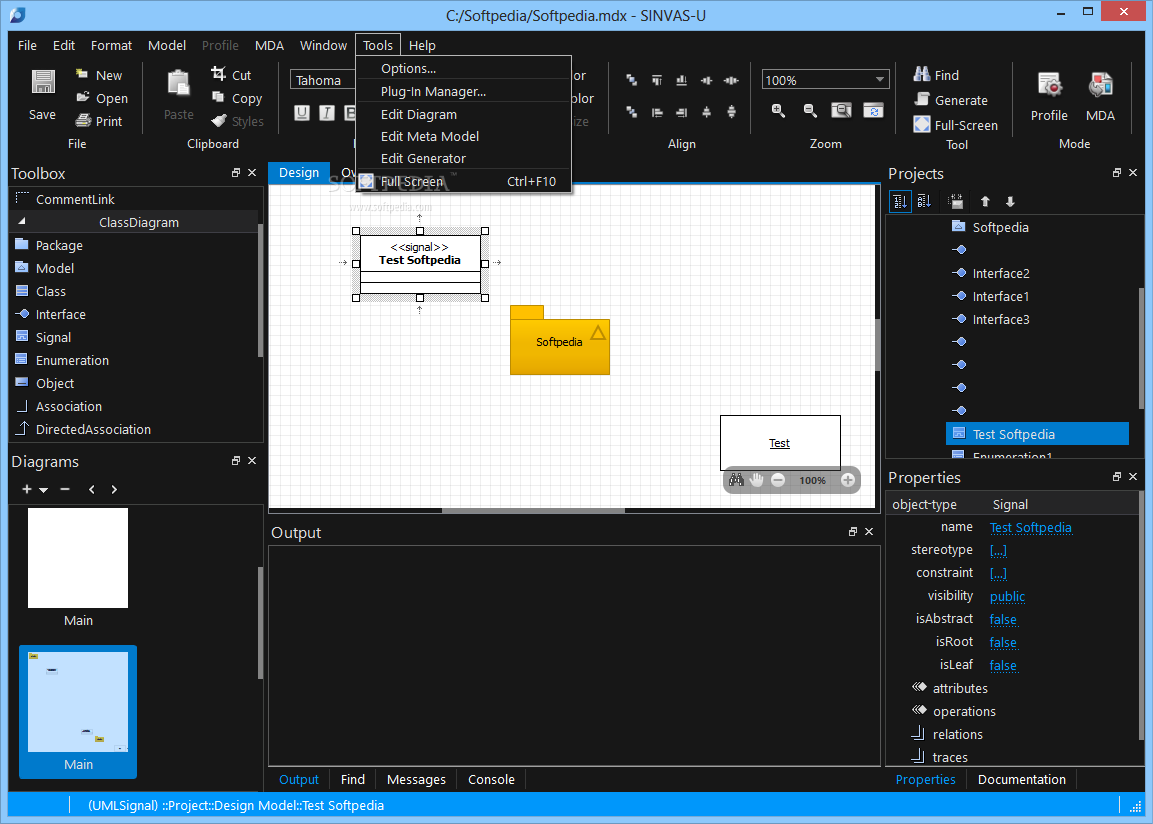The image size is (1153, 824).
Task: Click the stereotype [...] link
Action: (998, 550)
